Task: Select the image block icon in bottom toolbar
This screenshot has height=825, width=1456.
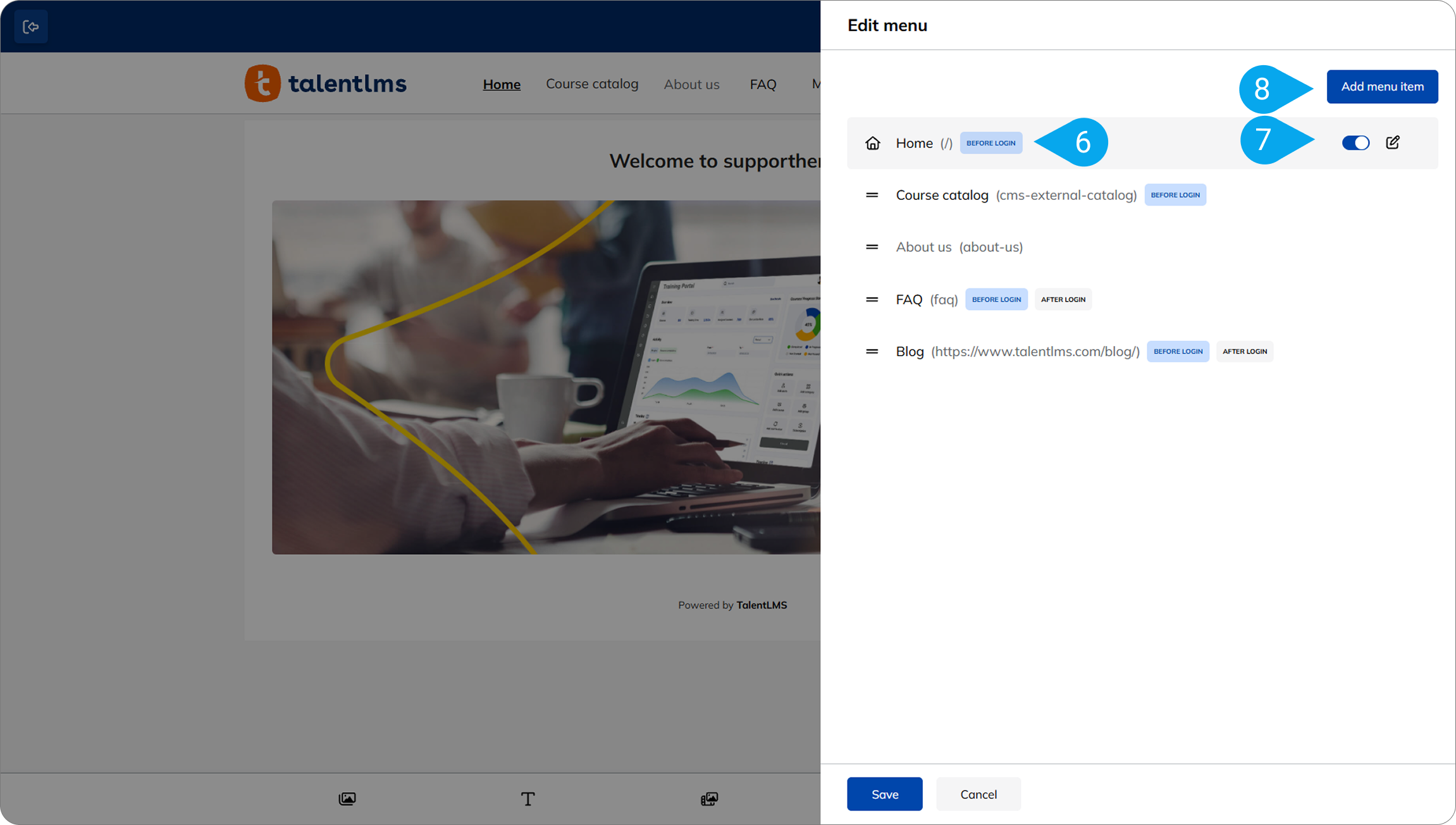Action: pyautogui.click(x=347, y=798)
